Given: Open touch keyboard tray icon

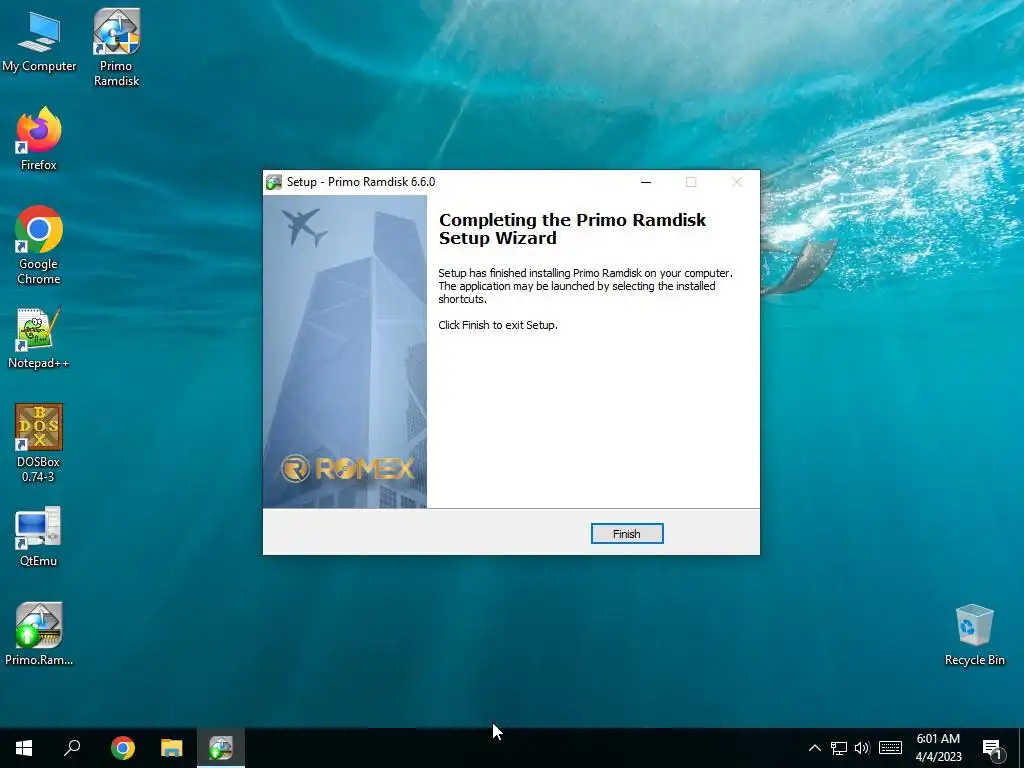Looking at the screenshot, I should point(890,748).
